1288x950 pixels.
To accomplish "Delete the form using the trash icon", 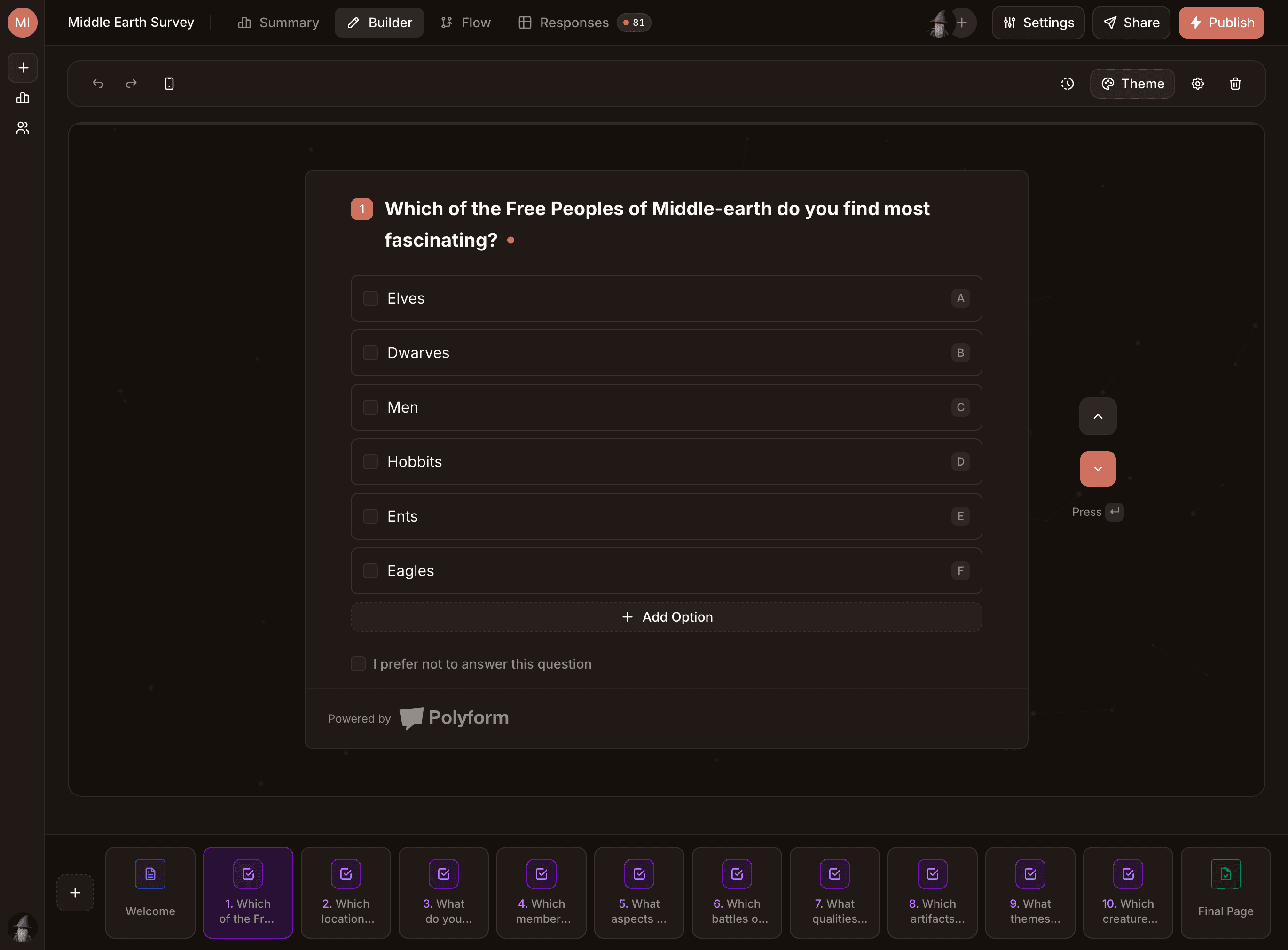I will (x=1235, y=83).
